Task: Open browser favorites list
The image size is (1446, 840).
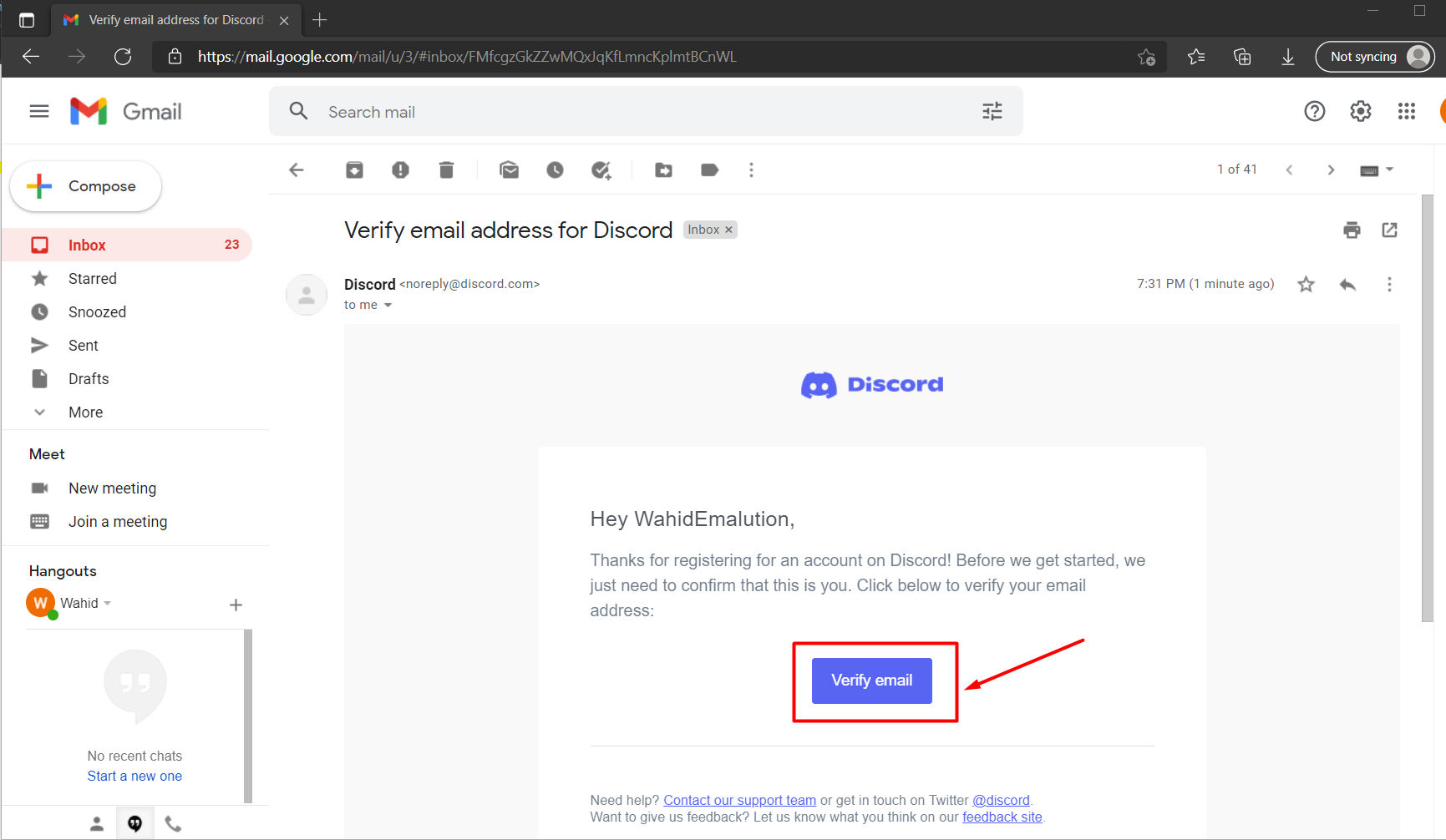Action: point(1196,57)
